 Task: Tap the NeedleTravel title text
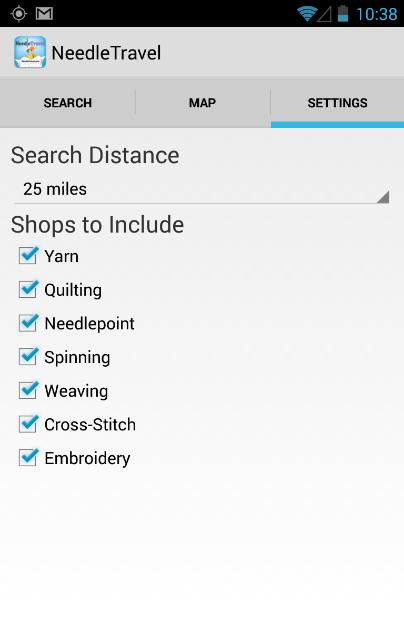(x=106, y=53)
